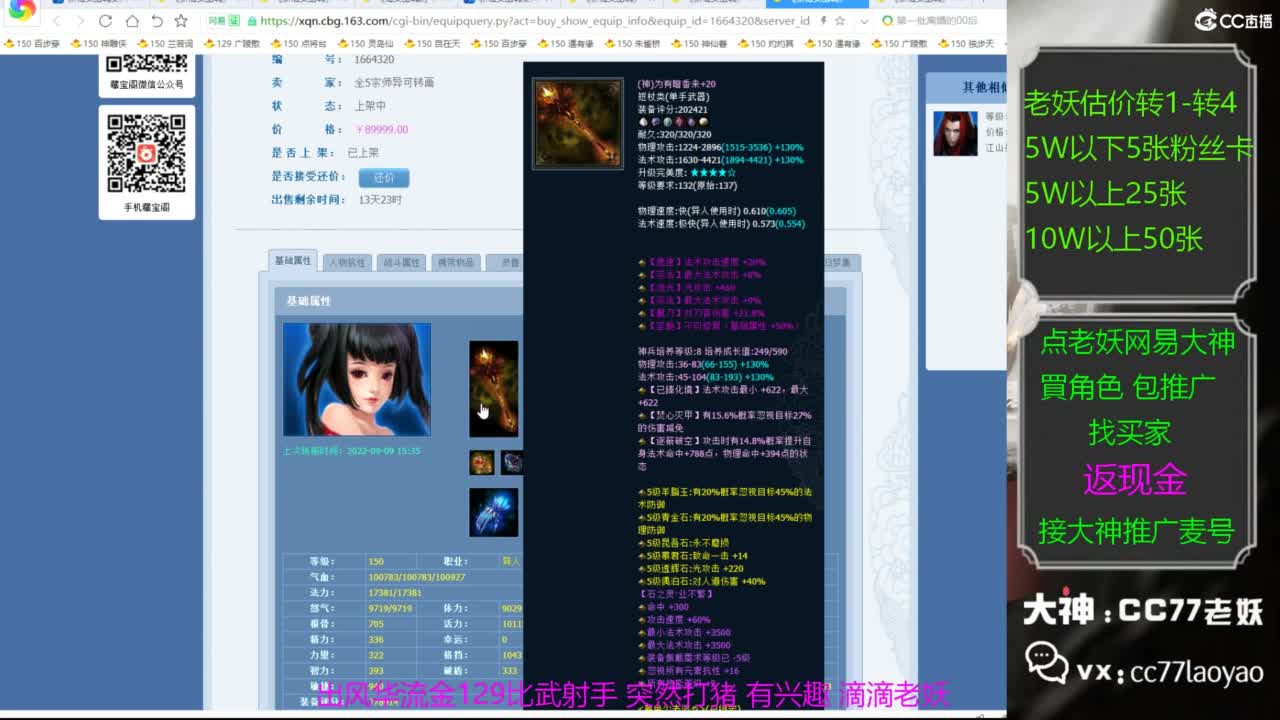The image size is (1280, 720).
Task: Click the status text 上架中
Action: pyautogui.click(x=370, y=106)
